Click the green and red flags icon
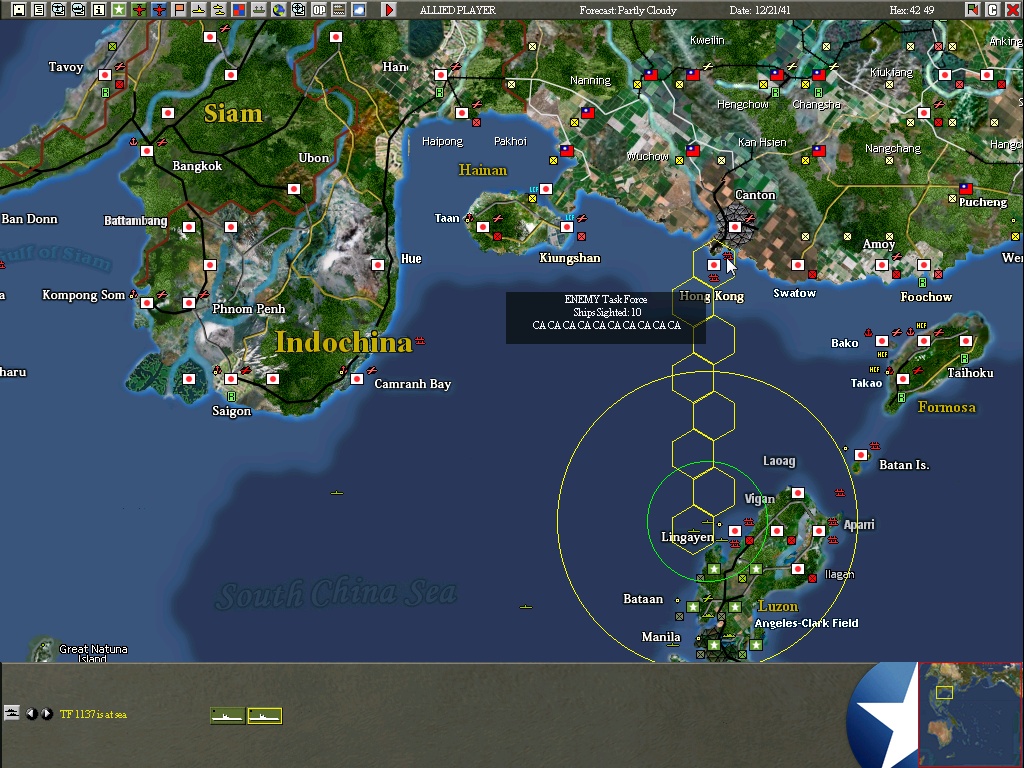This screenshot has width=1024, height=768. (972, 10)
